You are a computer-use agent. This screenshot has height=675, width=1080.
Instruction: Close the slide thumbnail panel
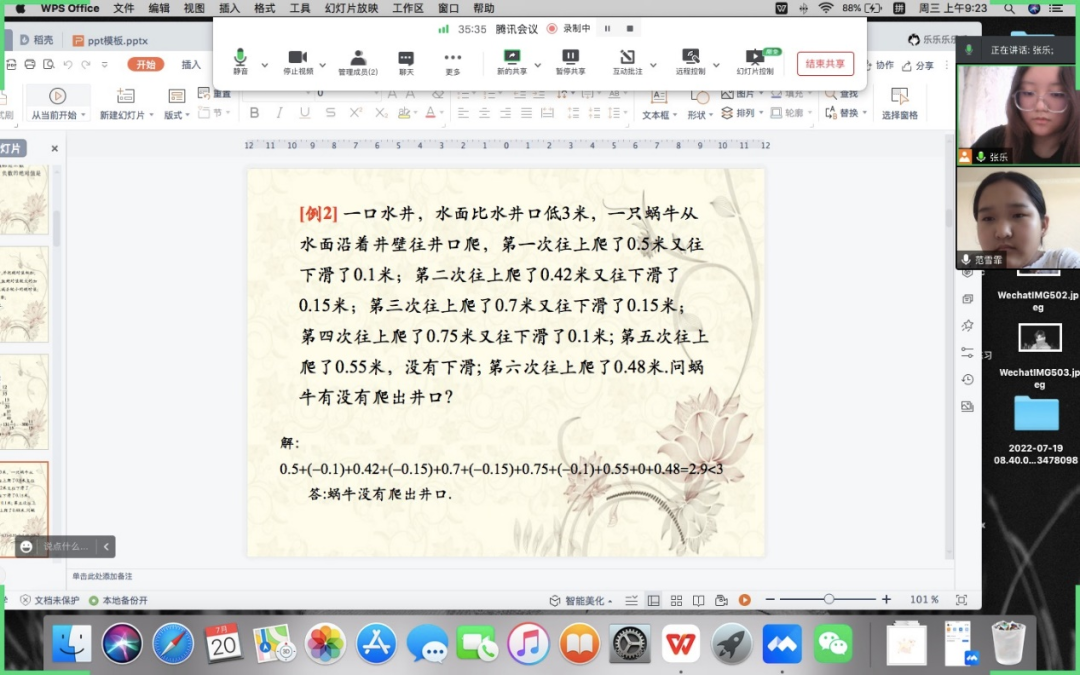54,148
